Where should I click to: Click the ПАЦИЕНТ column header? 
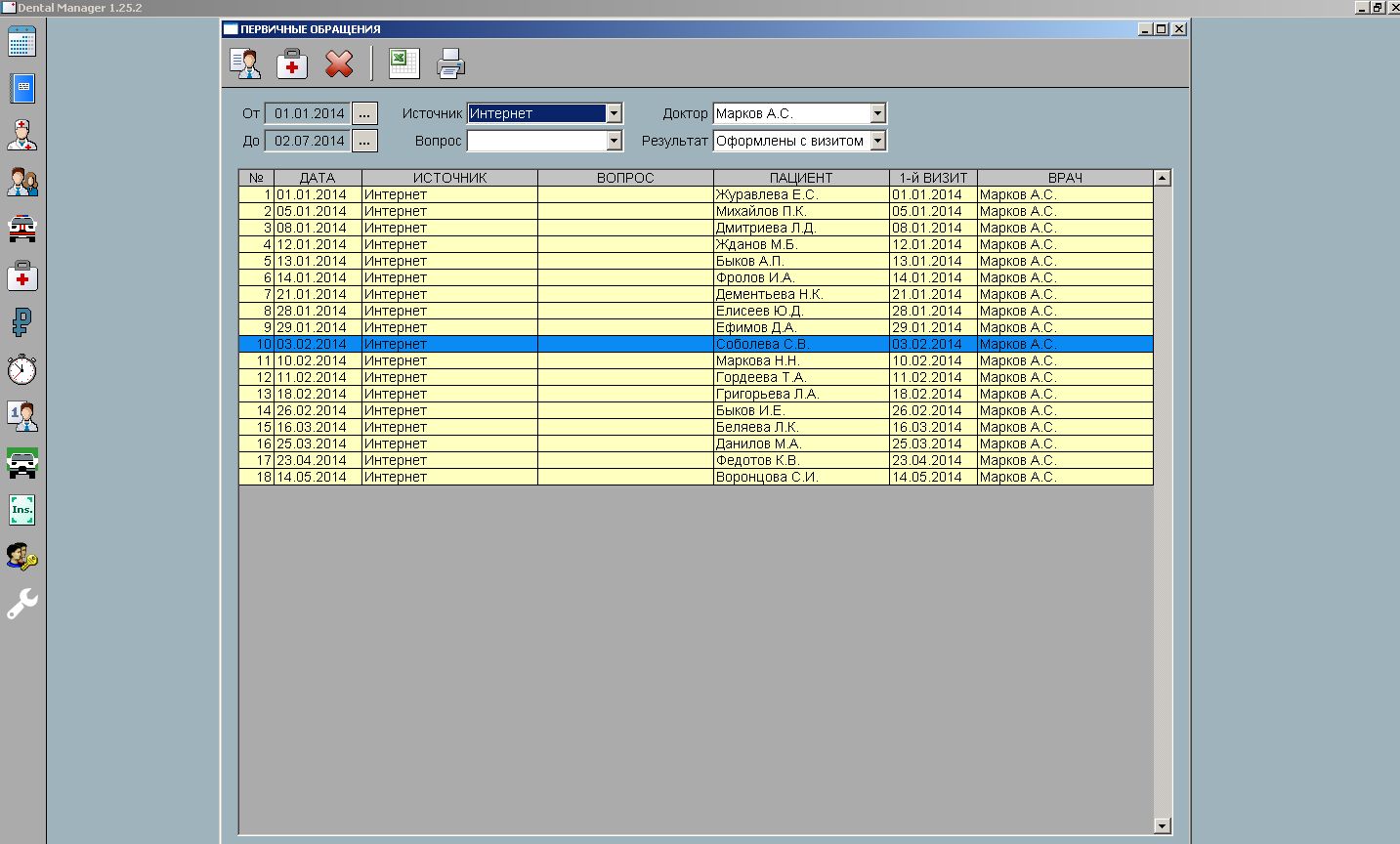click(x=801, y=178)
